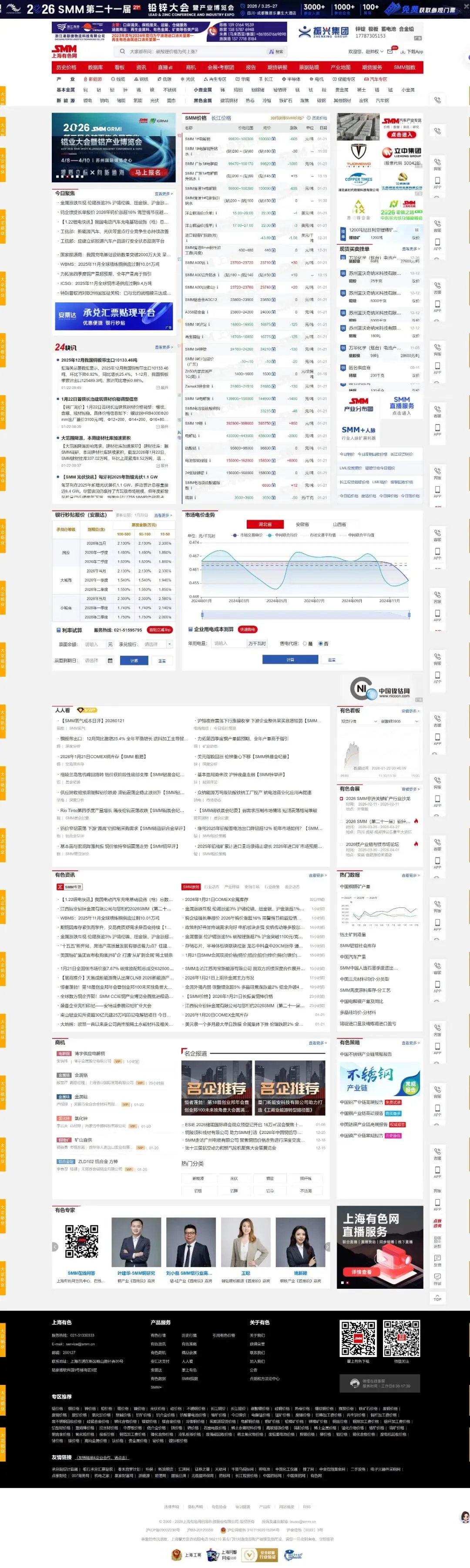Open 上海有色网直播服务 详情查看 banner
The width and height of the screenshot is (470, 1568).
[380, 1247]
